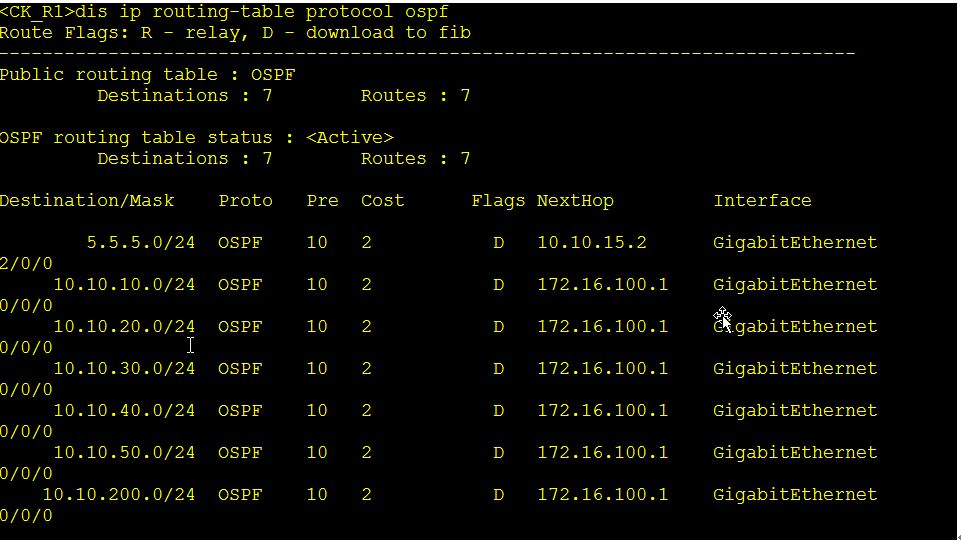Screen dimensions: 961x540
Task: Click the 5.5.5.0/24 destination entry
Action: pyautogui.click(x=141, y=243)
